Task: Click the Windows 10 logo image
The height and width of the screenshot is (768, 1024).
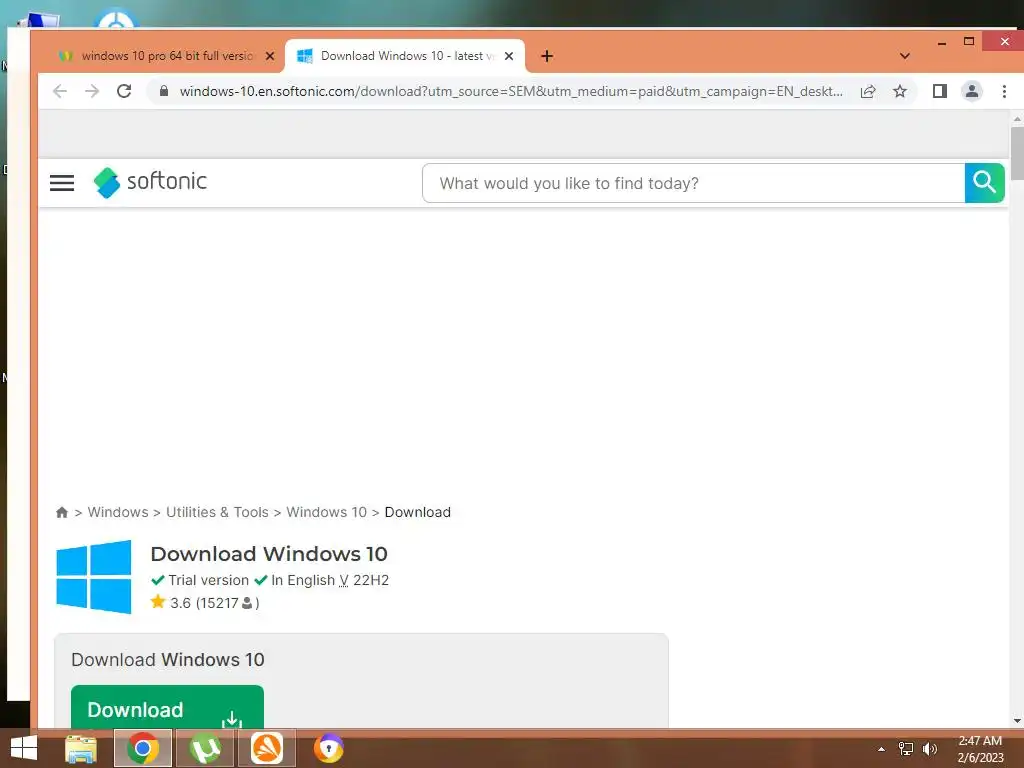Action: point(94,577)
